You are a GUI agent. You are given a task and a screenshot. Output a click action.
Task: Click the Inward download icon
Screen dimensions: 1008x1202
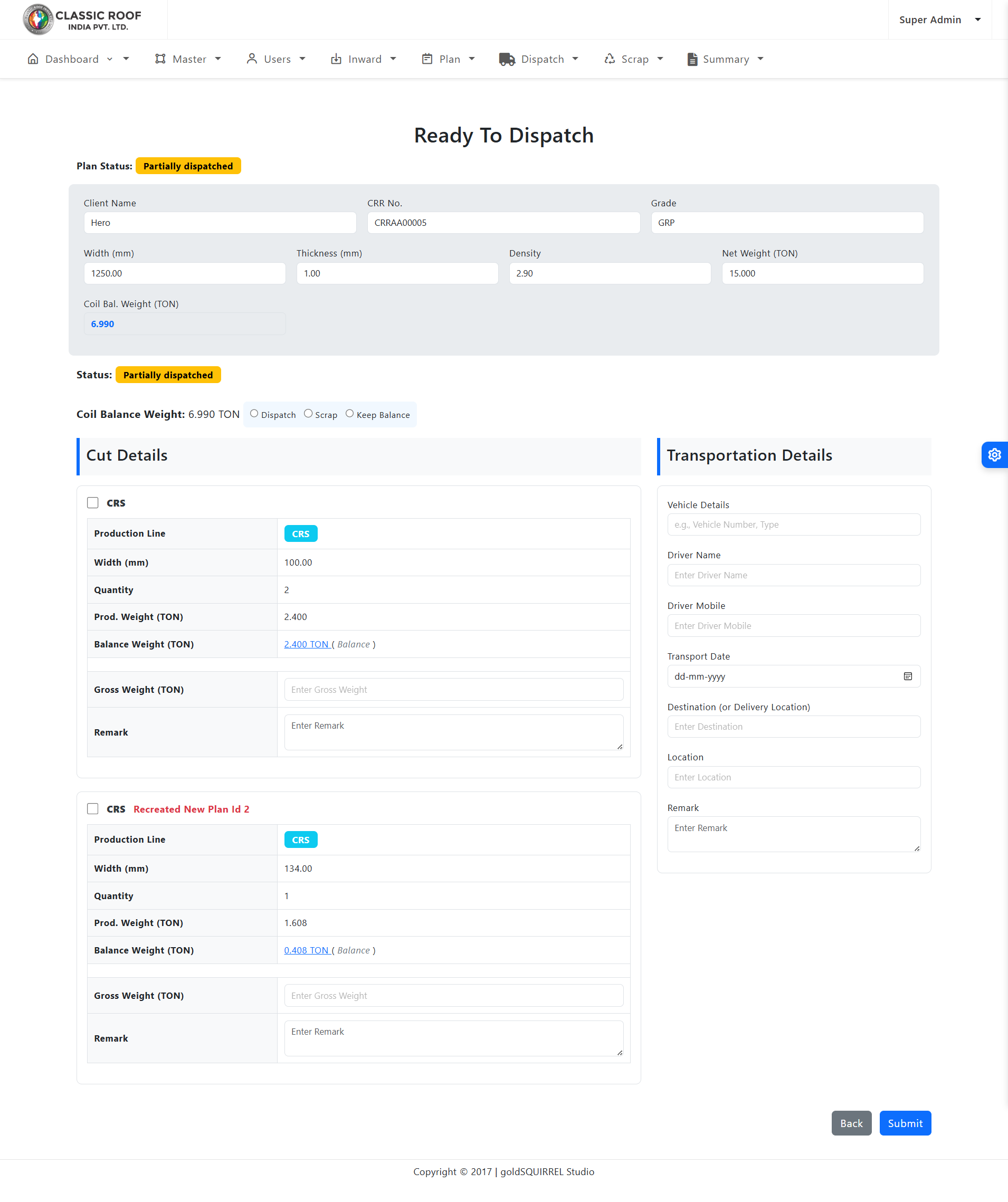[x=336, y=59]
